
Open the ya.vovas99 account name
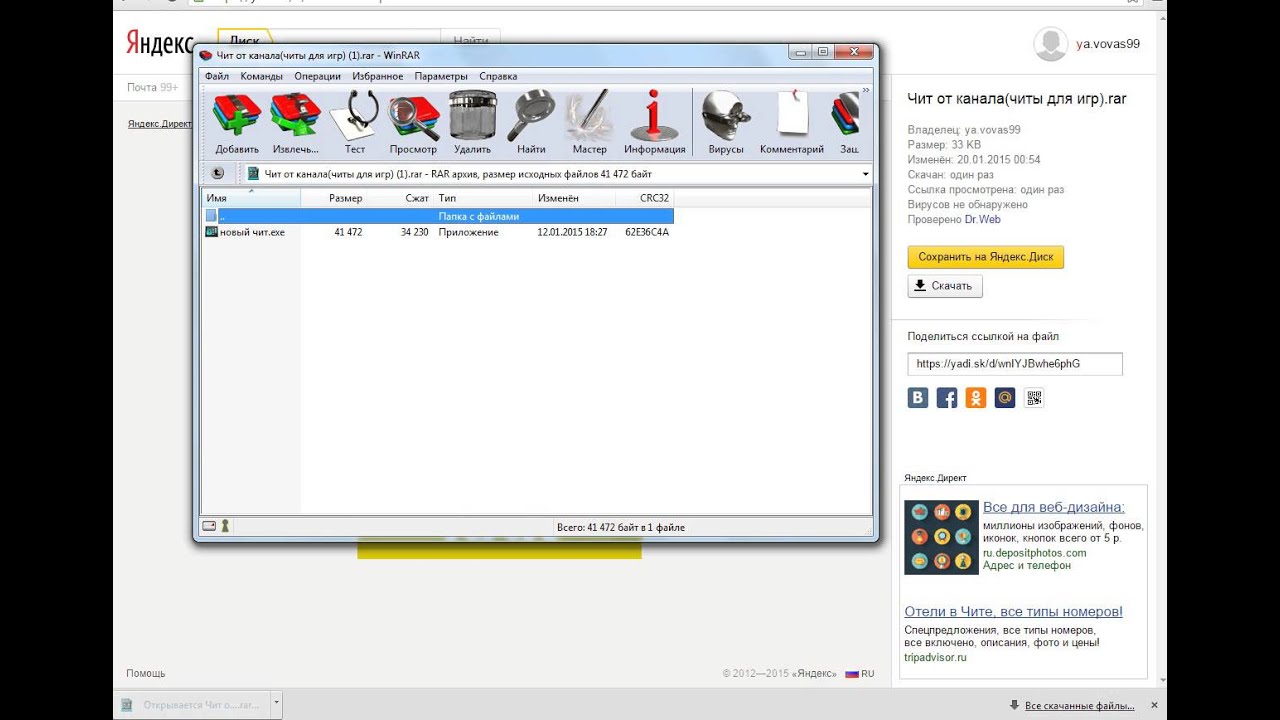click(x=1107, y=44)
